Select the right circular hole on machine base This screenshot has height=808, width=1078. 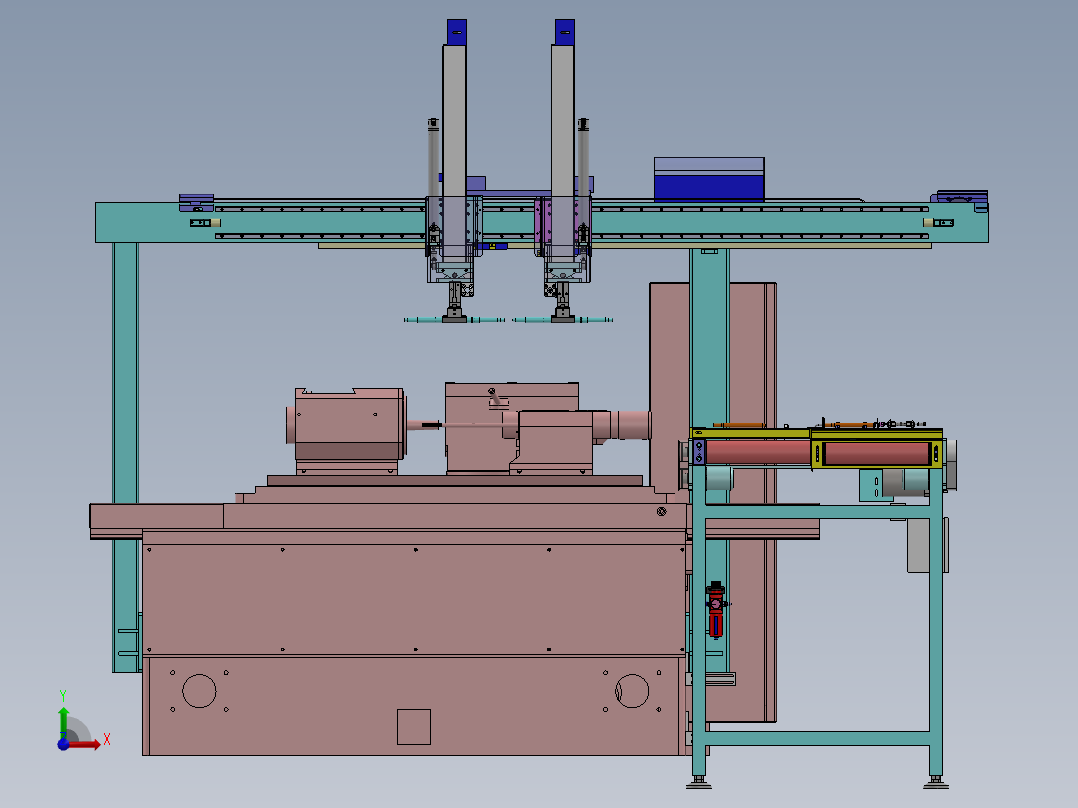[632, 691]
